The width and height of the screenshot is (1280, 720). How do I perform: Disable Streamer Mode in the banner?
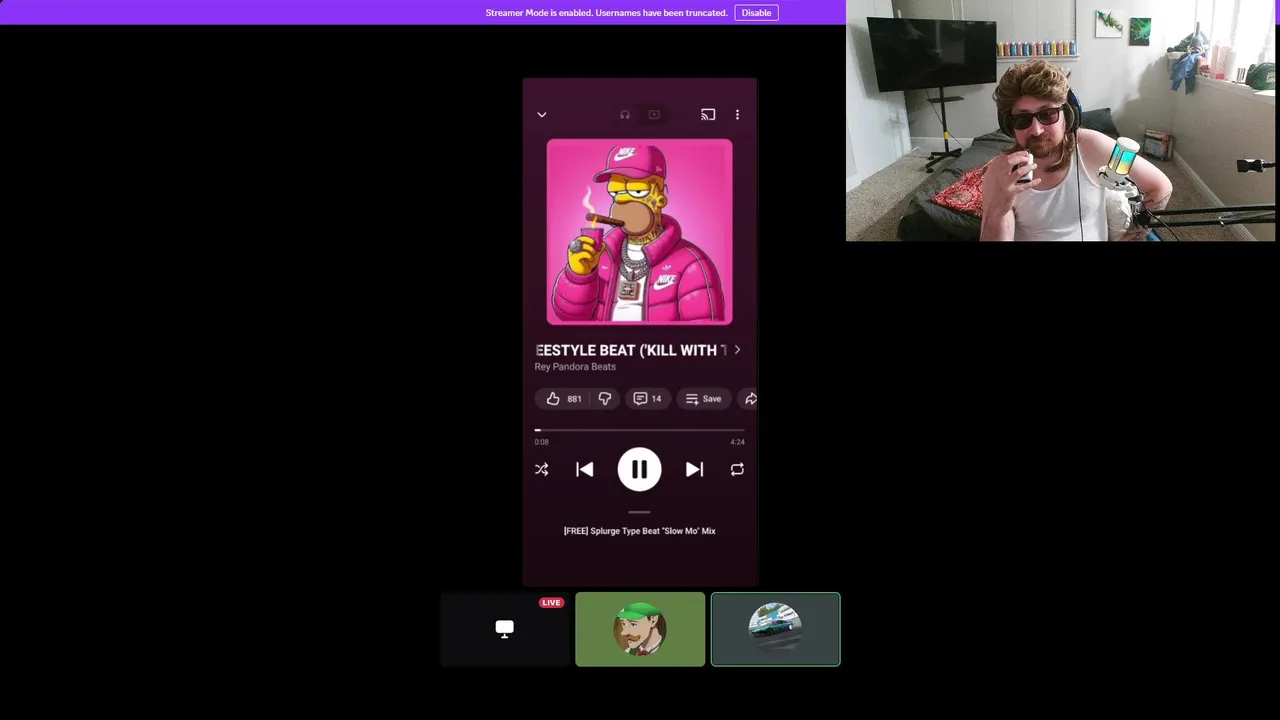(756, 13)
